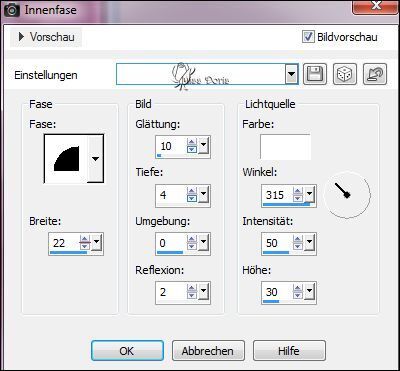Expand the Vorschau preview triangle
This screenshot has width=400, height=371.
pyautogui.click(x=21, y=37)
